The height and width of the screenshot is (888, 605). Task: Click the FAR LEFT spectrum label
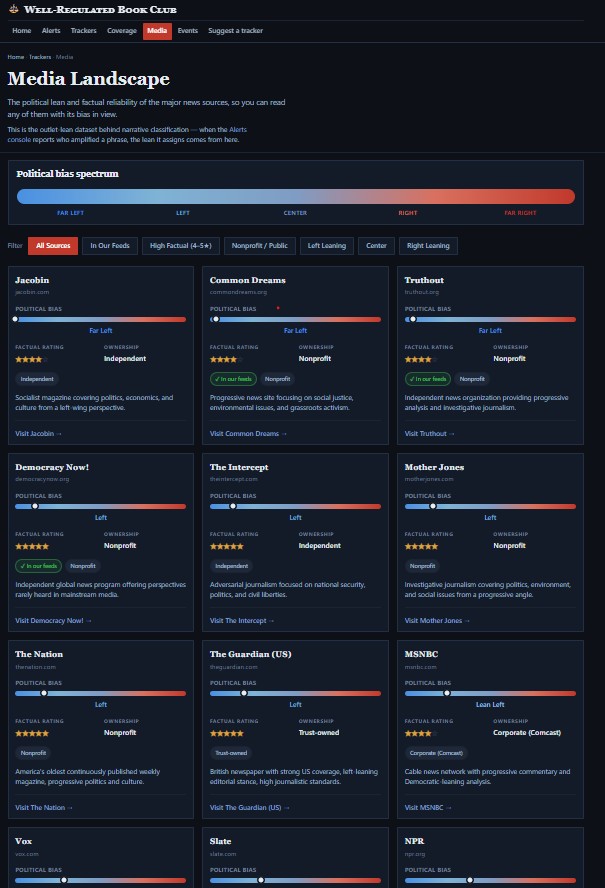point(70,213)
